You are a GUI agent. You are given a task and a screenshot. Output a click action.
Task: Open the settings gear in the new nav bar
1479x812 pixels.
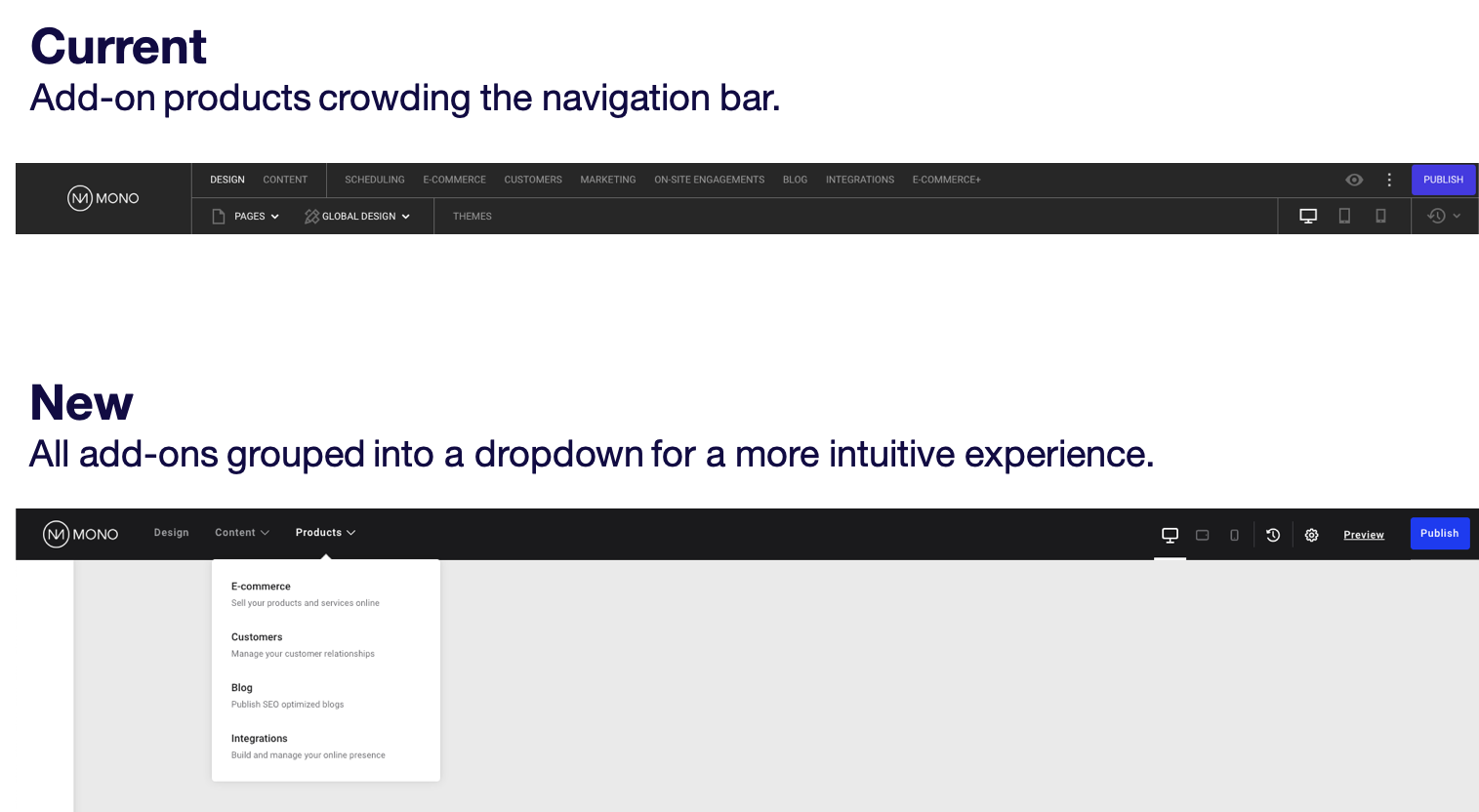click(1312, 535)
